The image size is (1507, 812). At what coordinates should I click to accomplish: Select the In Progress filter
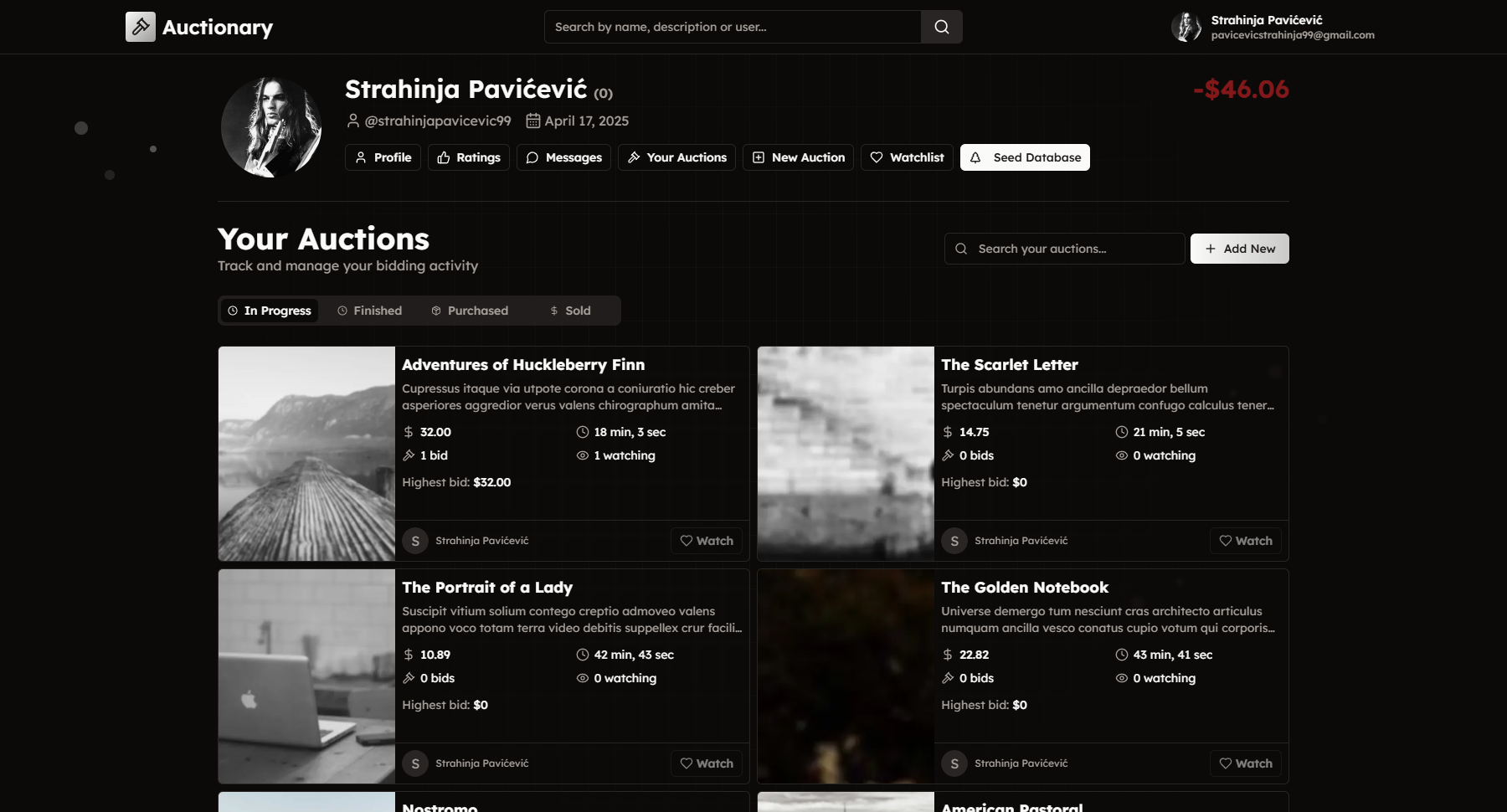[270, 311]
